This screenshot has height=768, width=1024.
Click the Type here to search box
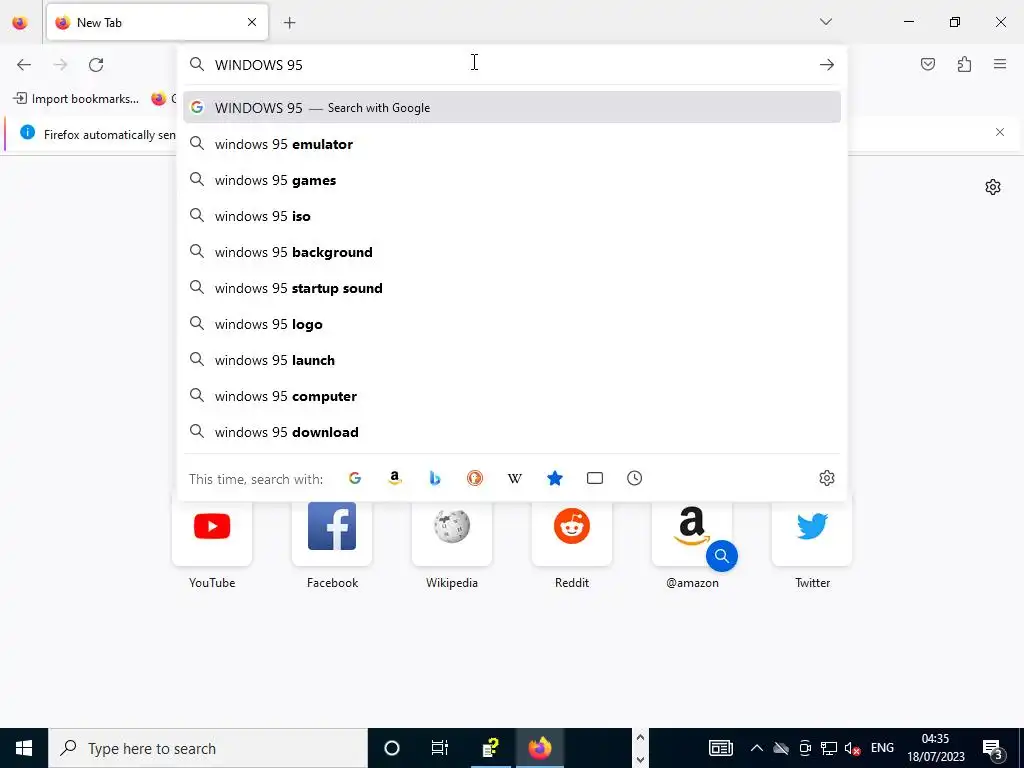coord(208,748)
